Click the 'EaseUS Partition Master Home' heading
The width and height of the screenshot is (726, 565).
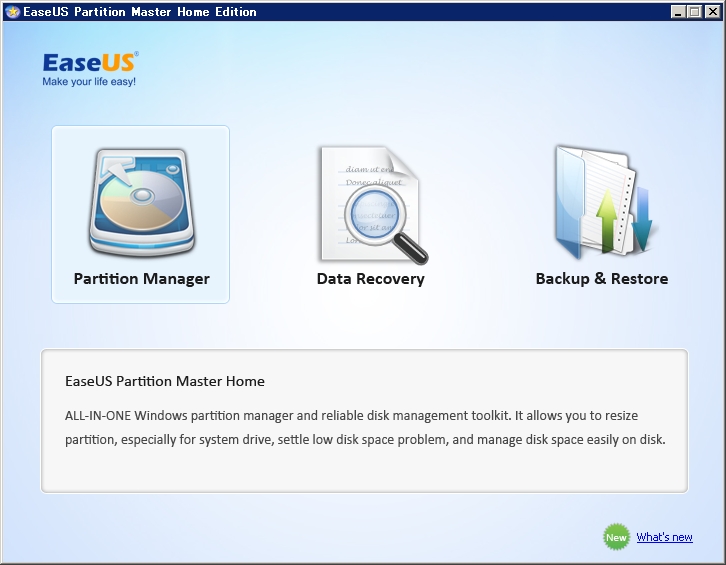165,381
